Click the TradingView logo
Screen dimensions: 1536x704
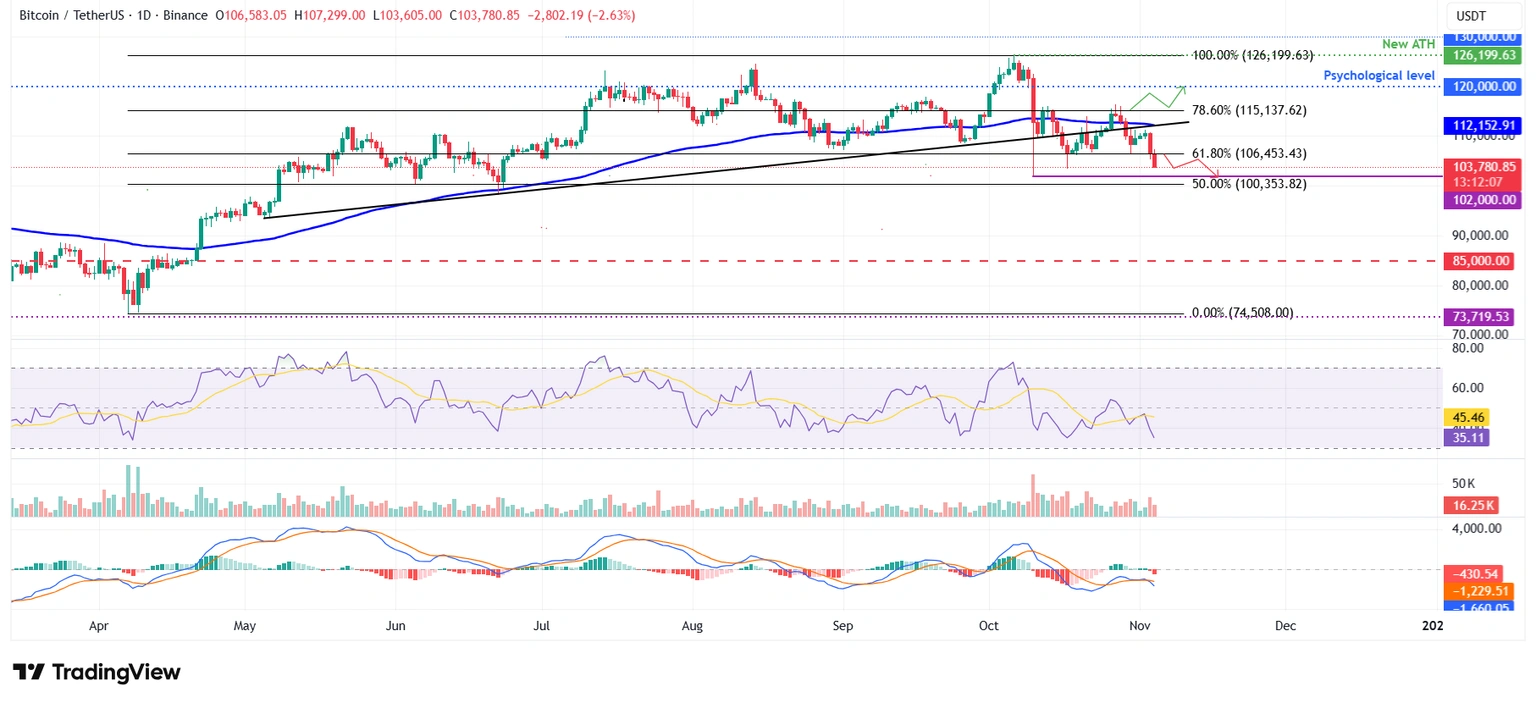tap(95, 672)
